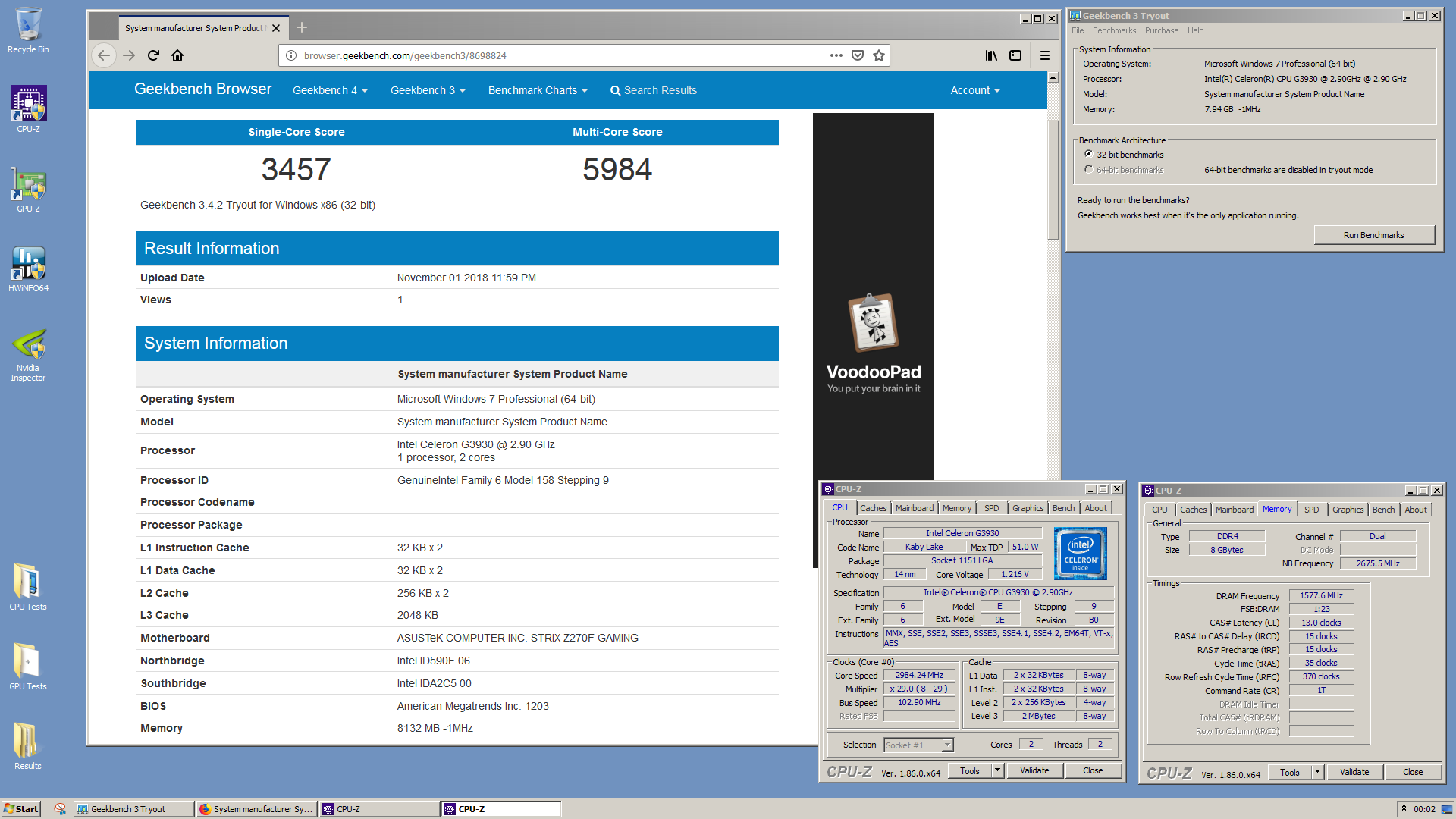Click Close in the left CPU-Z window
Viewport: 1456px width, 819px height.
[x=1093, y=770]
